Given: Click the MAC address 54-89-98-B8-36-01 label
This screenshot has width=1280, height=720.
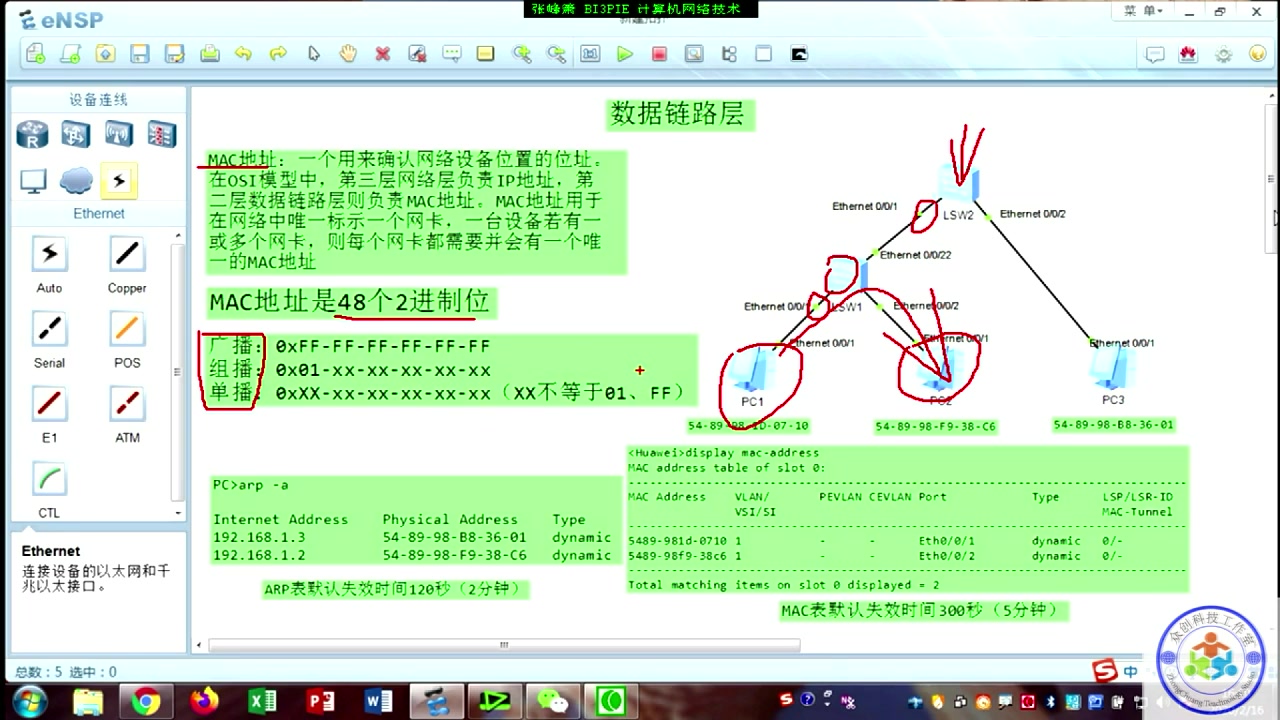Looking at the screenshot, I should (x=1113, y=425).
